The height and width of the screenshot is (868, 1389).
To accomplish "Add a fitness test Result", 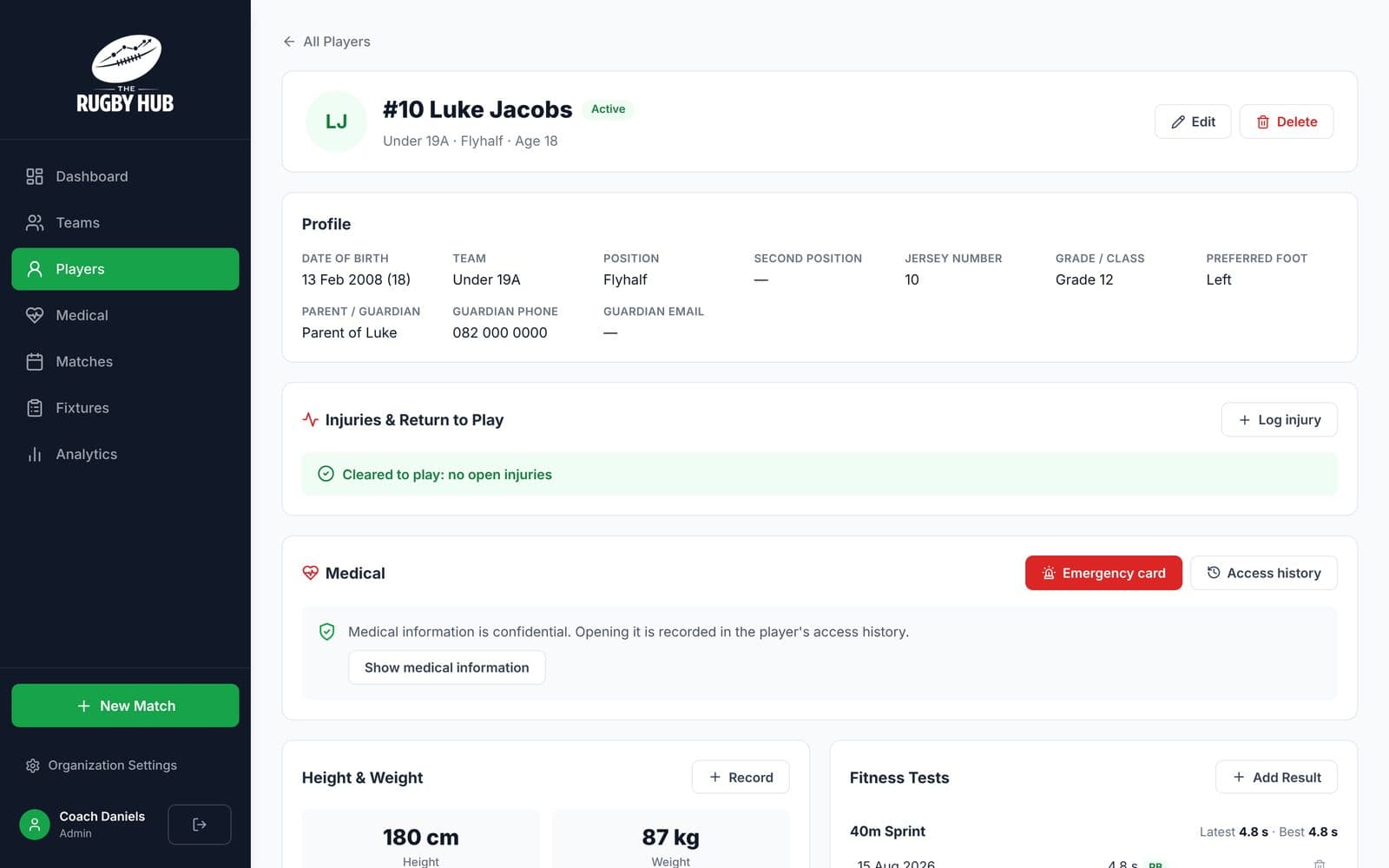I will 1276,777.
